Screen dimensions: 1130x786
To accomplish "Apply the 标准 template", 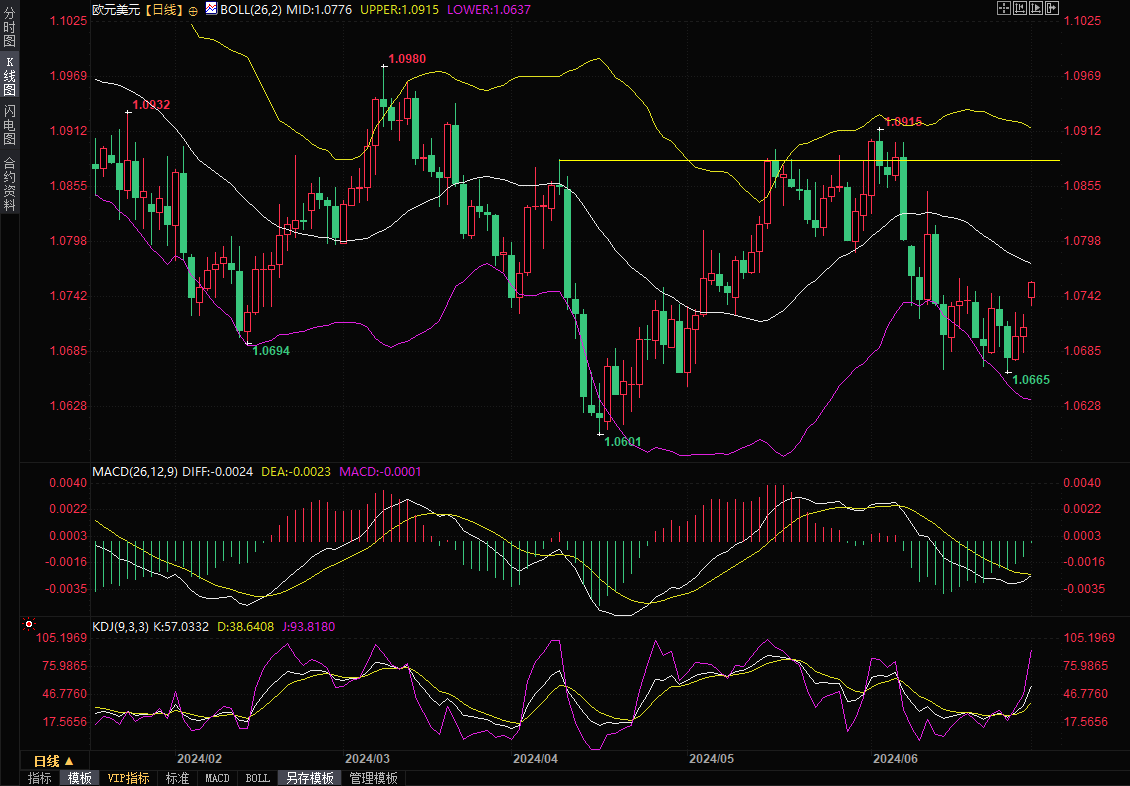I will [x=177, y=778].
